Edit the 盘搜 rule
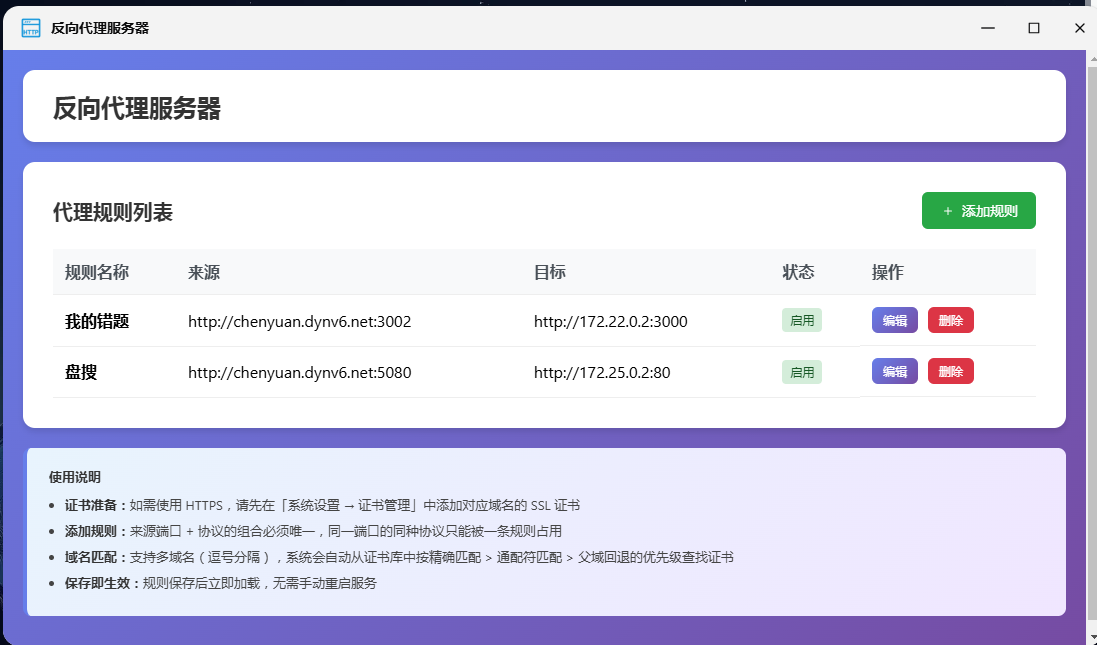Image resolution: width=1097 pixels, height=645 pixels. coord(894,371)
